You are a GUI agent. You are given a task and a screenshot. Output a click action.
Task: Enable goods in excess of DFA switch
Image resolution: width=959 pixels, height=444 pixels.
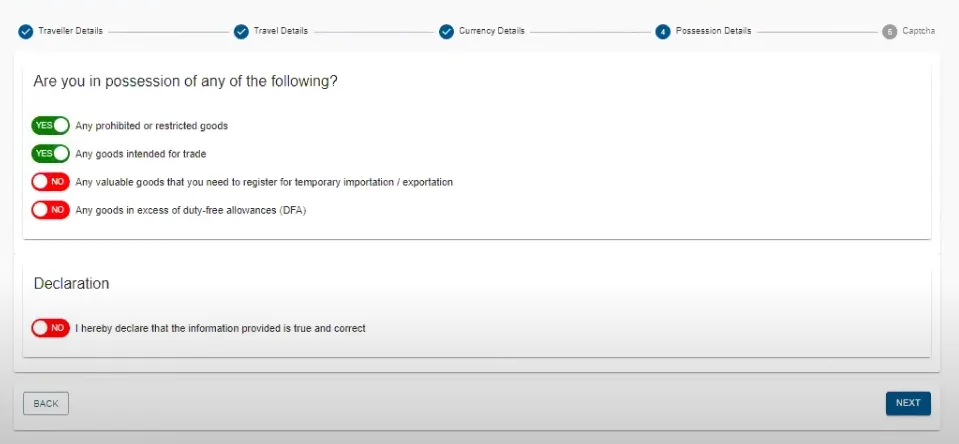[x=51, y=210]
